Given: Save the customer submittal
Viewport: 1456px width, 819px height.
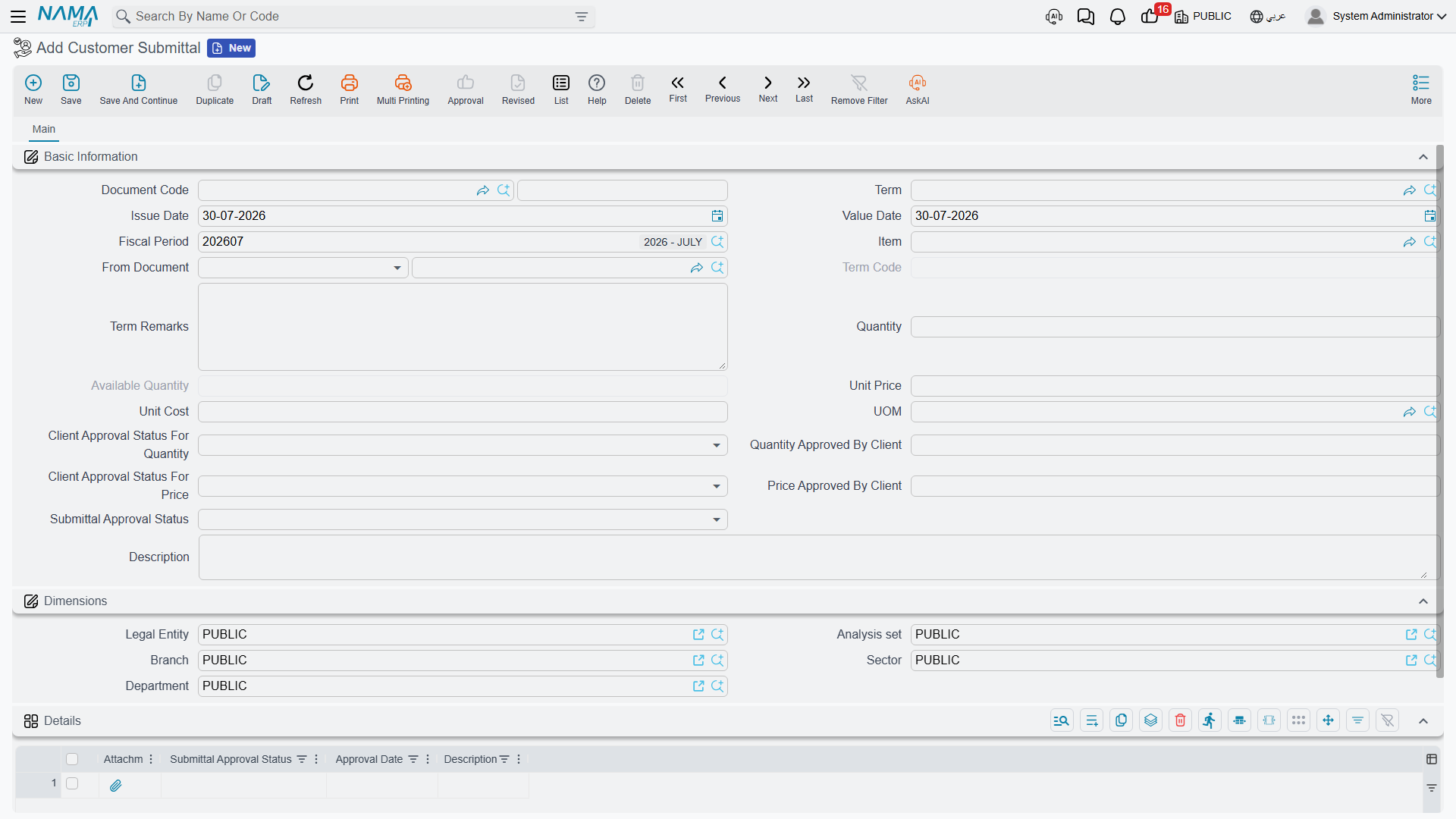Looking at the screenshot, I should (x=71, y=89).
